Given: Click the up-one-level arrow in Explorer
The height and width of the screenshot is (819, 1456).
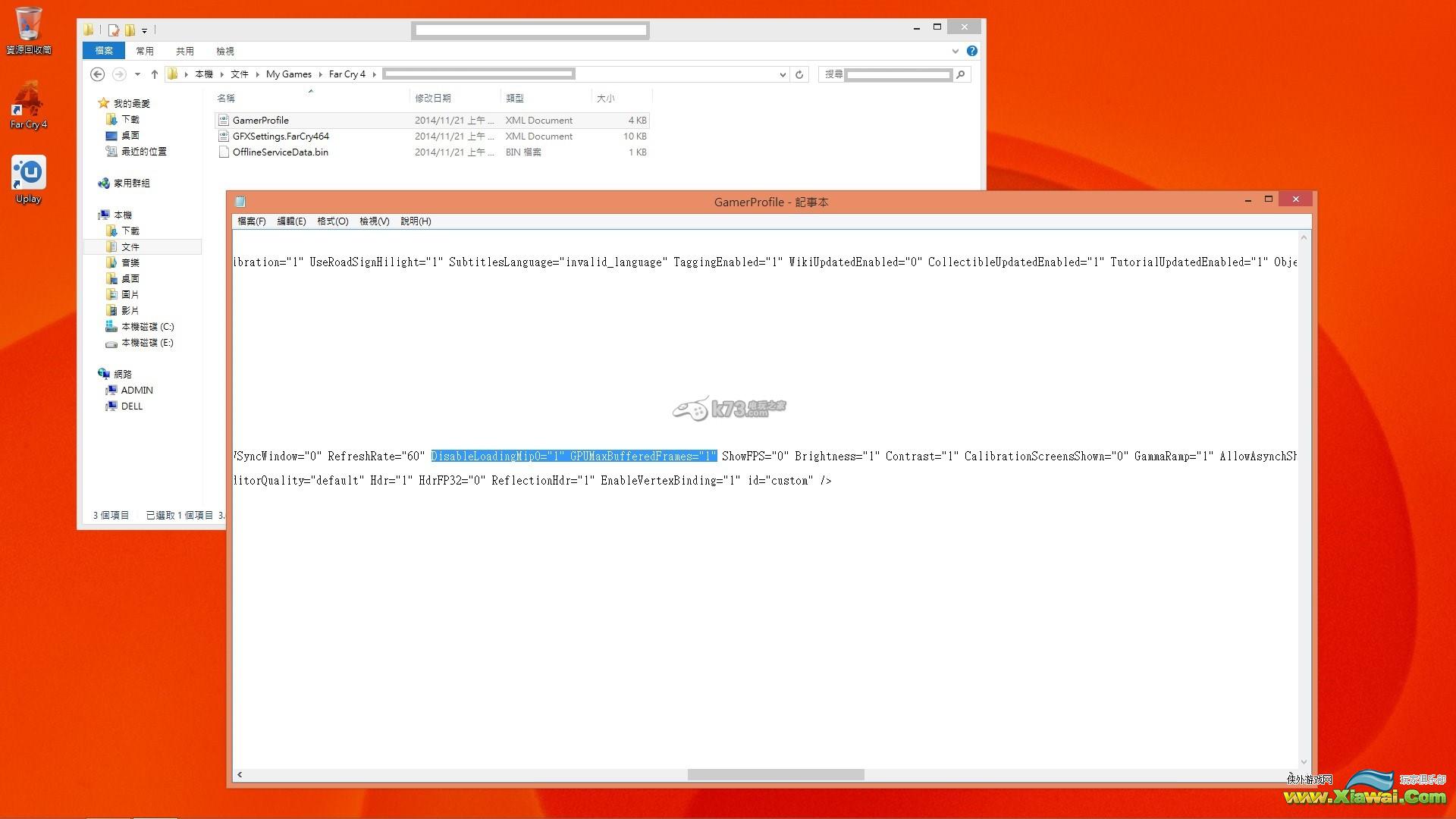Looking at the screenshot, I should click(155, 74).
